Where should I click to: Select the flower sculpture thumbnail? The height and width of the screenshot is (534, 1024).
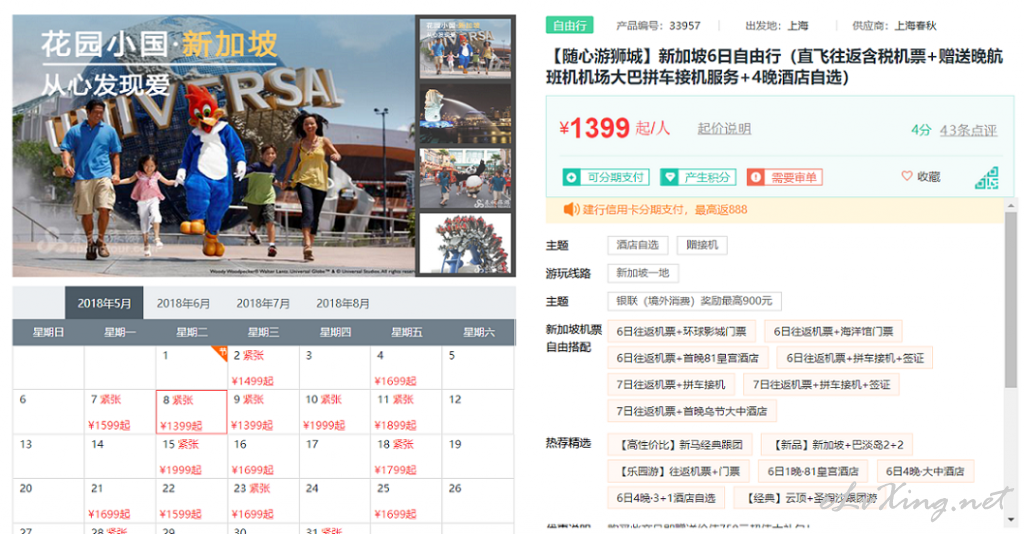point(465,243)
